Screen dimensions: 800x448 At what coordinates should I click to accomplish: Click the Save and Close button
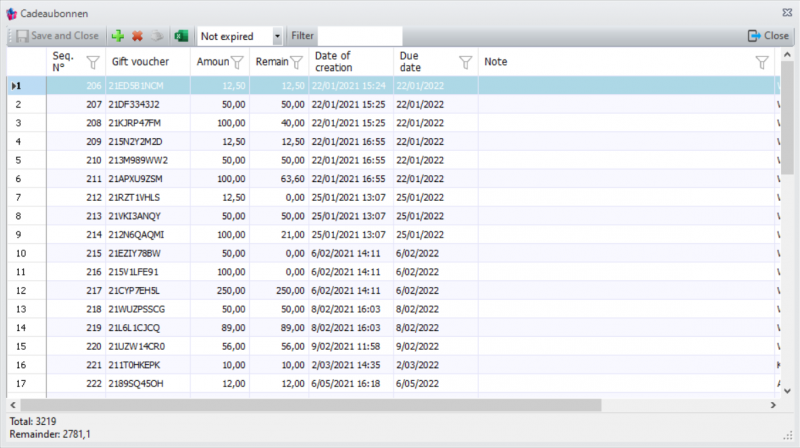point(57,36)
